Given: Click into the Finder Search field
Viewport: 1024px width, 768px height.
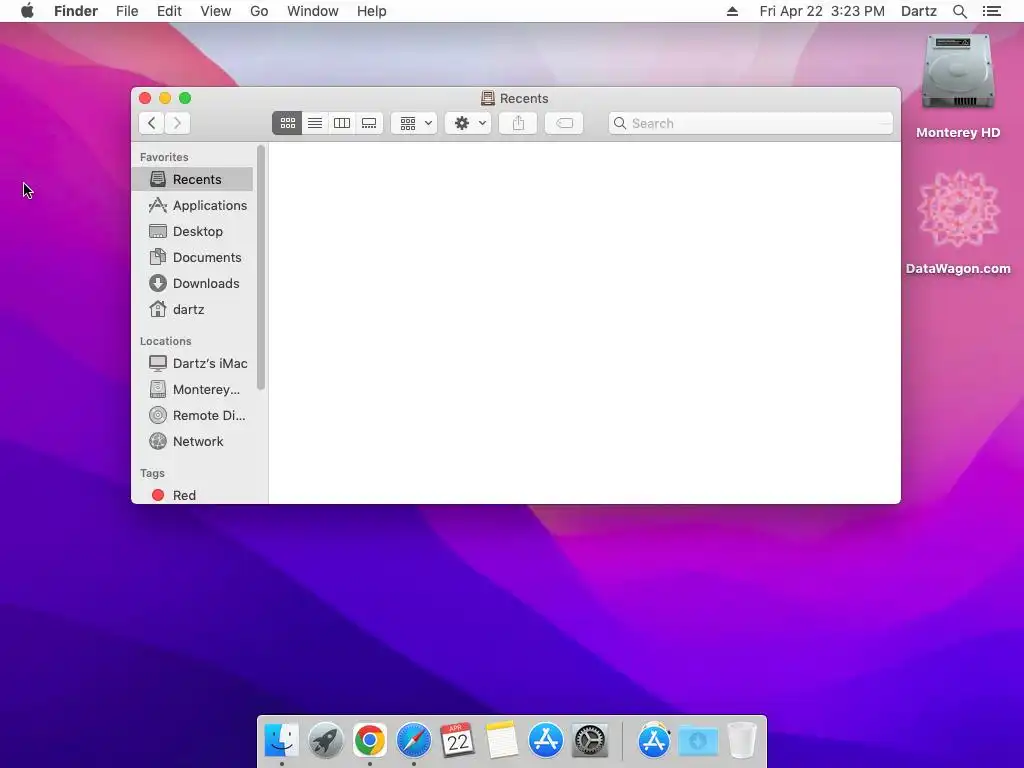Looking at the screenshot, I should click(x=750, y=123).
